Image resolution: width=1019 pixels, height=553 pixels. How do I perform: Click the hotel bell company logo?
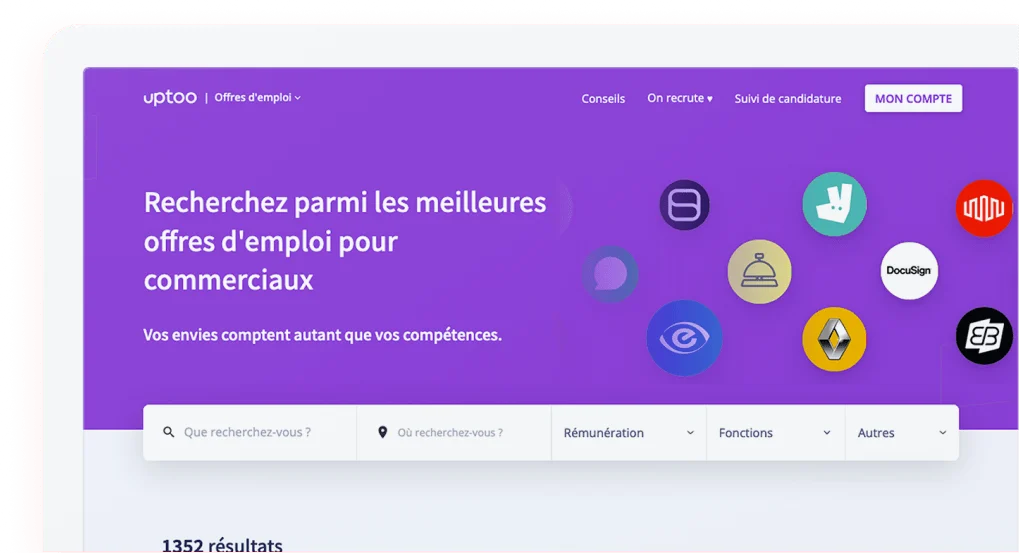(x=759, y=271)
